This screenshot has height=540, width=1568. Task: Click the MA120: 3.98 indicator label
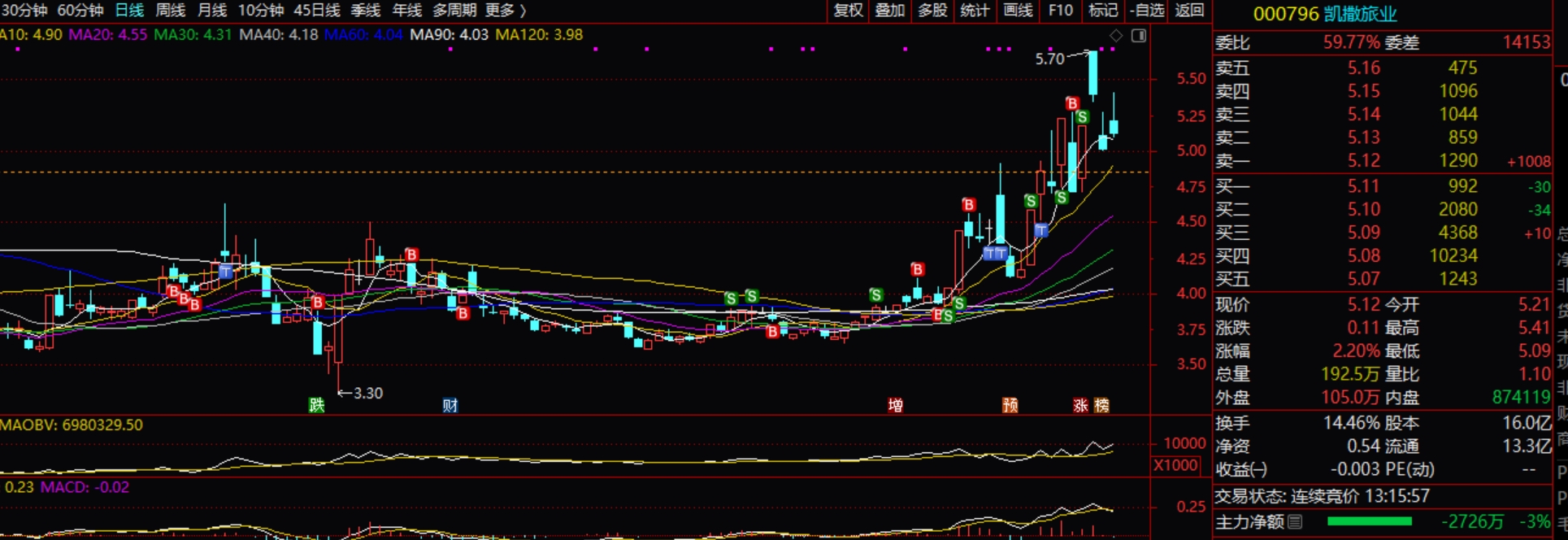pyautogui.click(x=539, y=35)
